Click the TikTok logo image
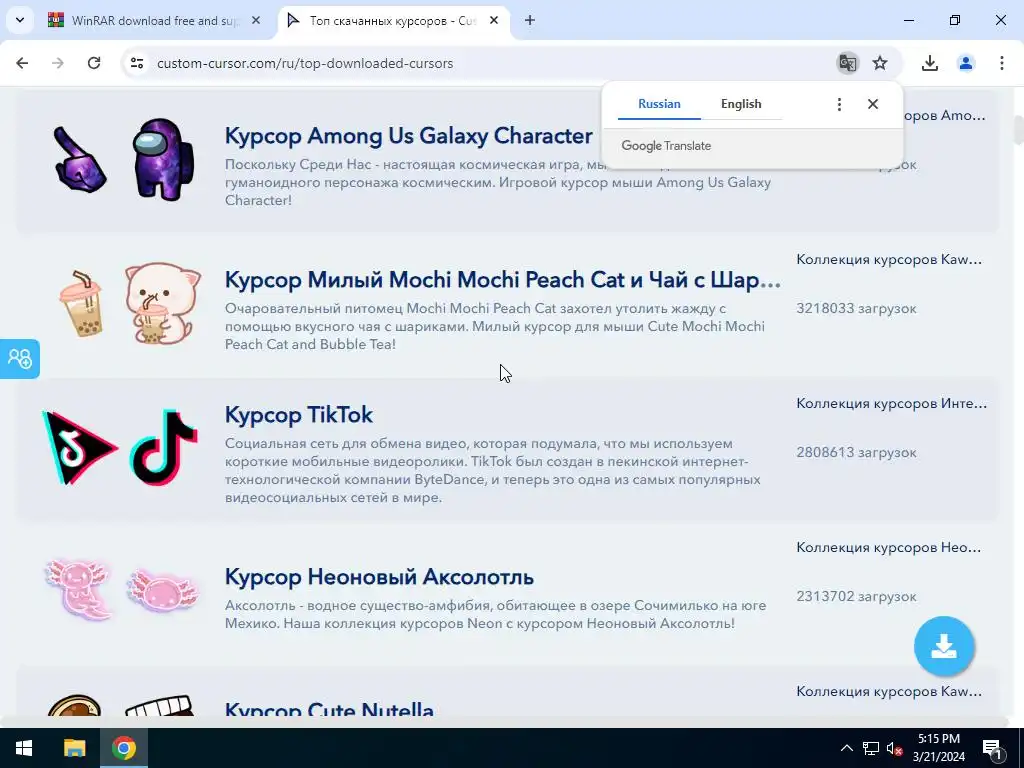 click(x=163, y=447)
